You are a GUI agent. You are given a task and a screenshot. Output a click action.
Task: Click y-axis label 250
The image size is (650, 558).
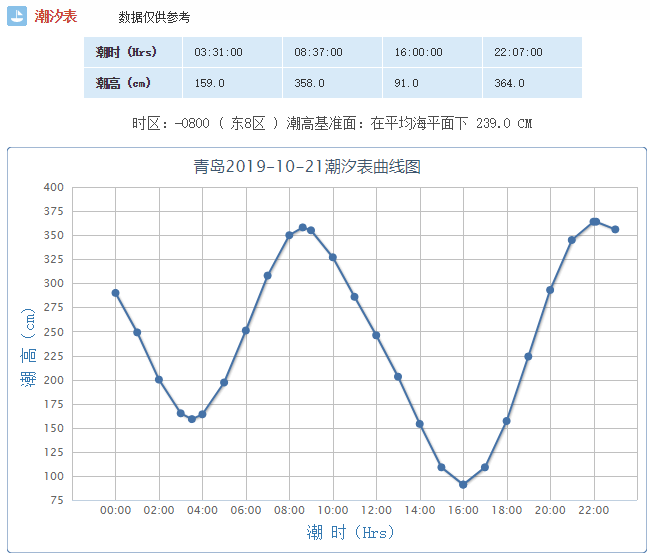pos(54,332)
